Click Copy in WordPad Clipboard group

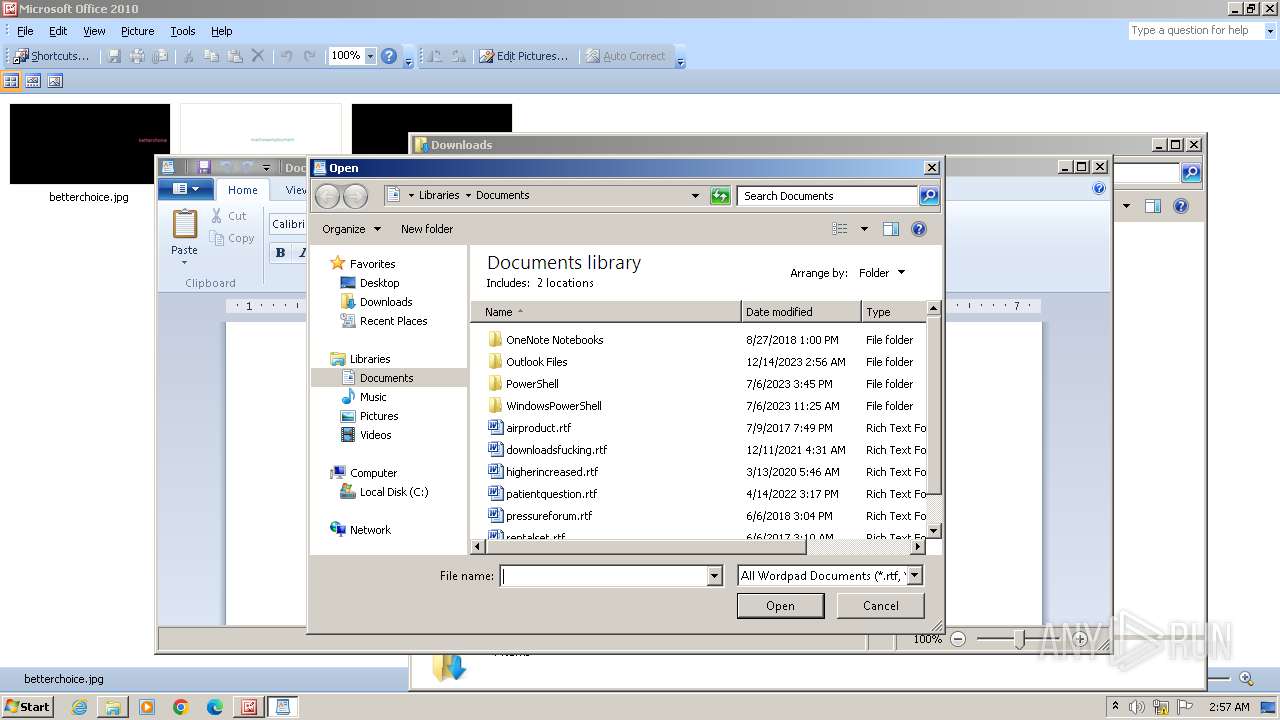click(232, 238)
